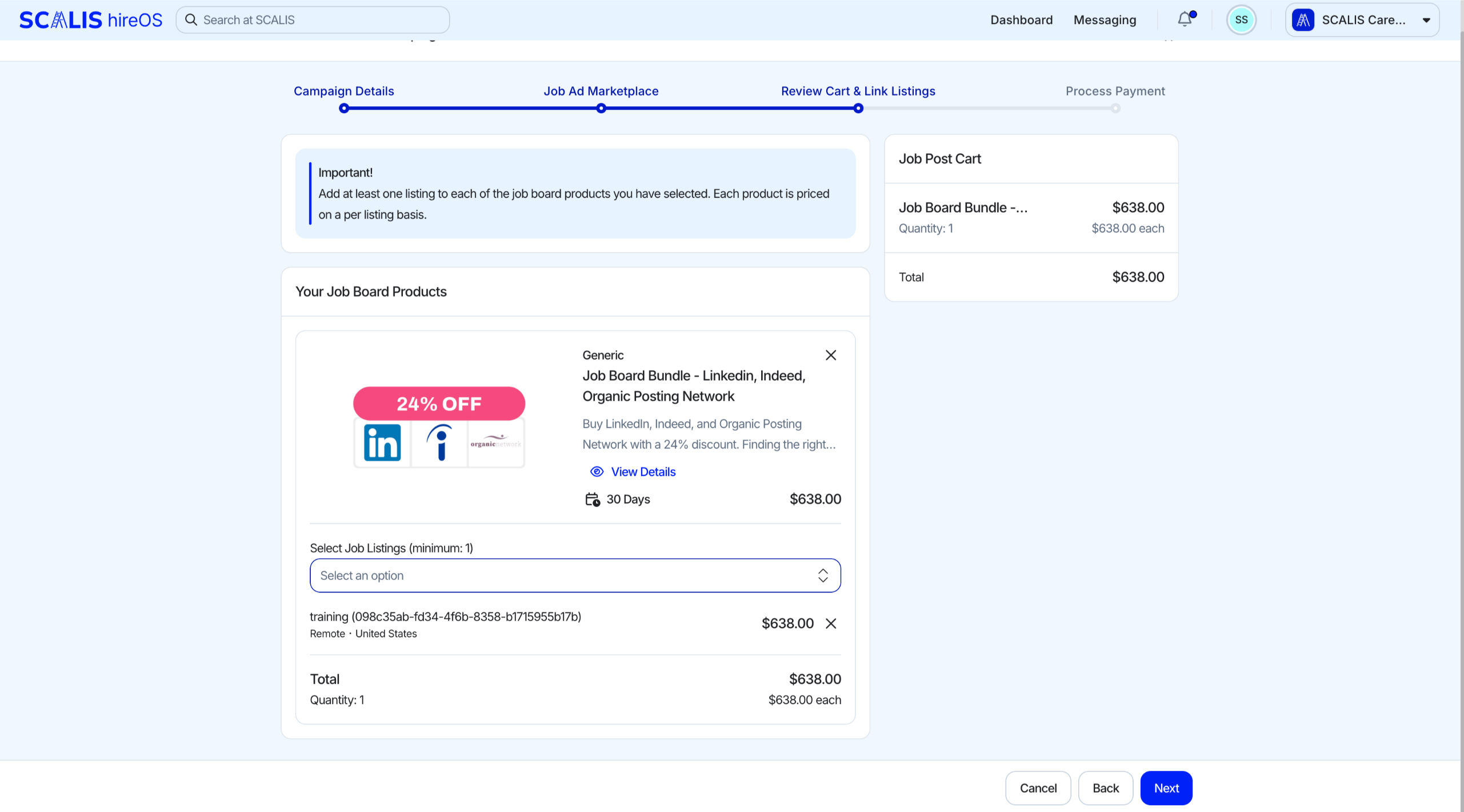1464x812 pixels.
Task: Go to the Dashboard menu item
Action: click(x=1021, y=20)
